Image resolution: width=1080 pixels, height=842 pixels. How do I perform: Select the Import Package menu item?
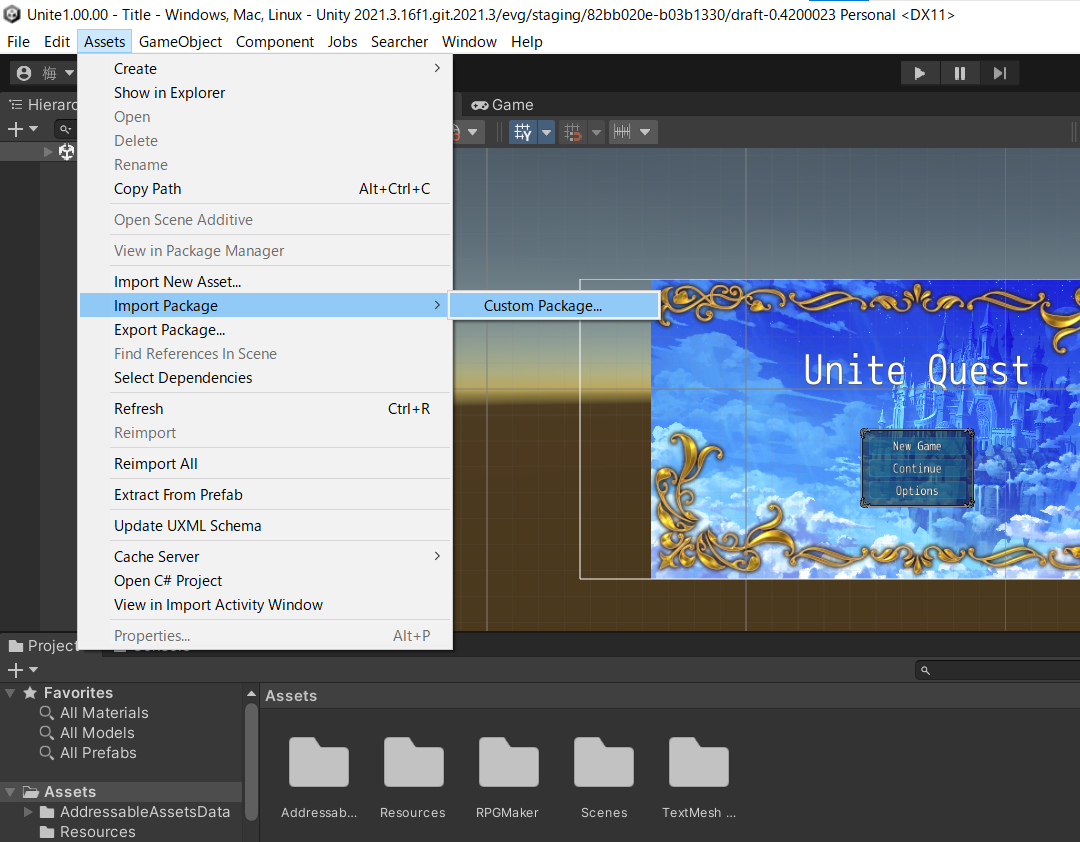point(265,305)
